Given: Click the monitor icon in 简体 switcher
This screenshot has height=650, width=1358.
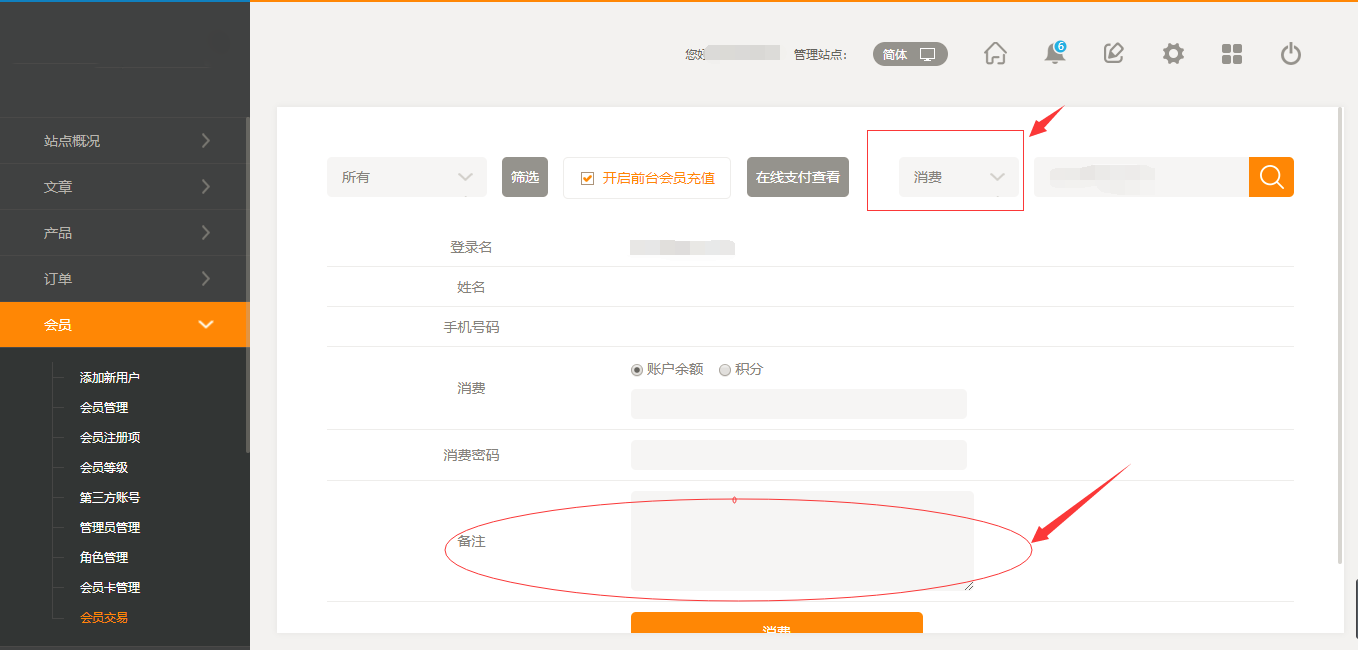Looking at the screenshot, I should [x=928, y=55].
